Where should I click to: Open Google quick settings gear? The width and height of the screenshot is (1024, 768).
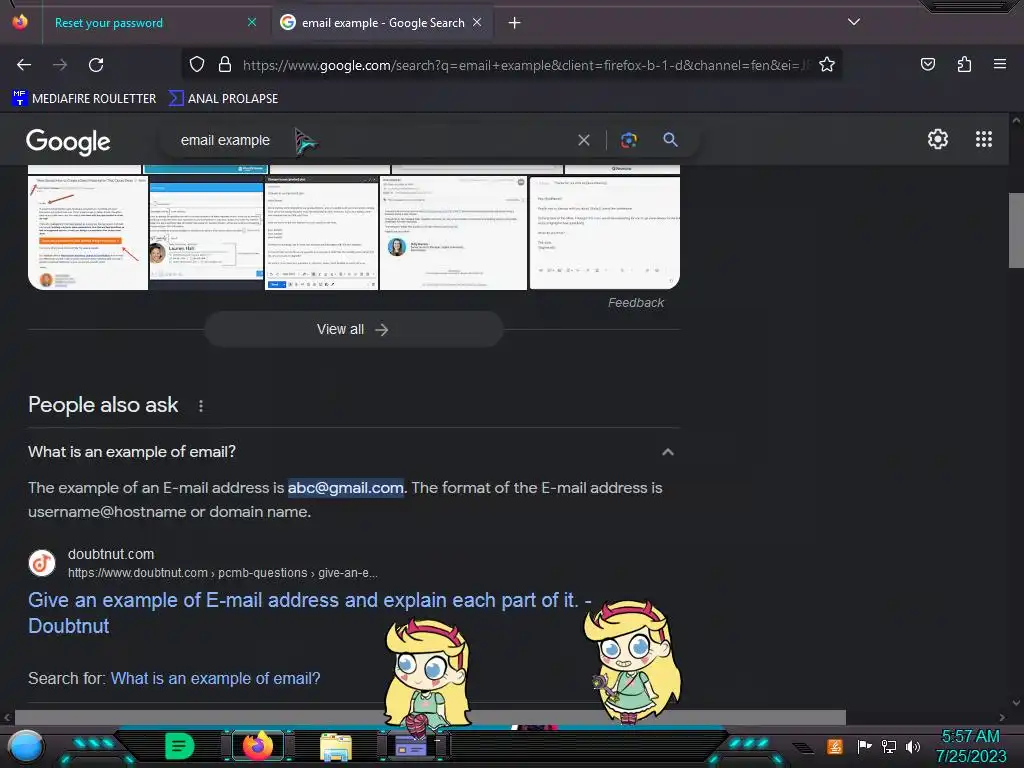[938, 139]
